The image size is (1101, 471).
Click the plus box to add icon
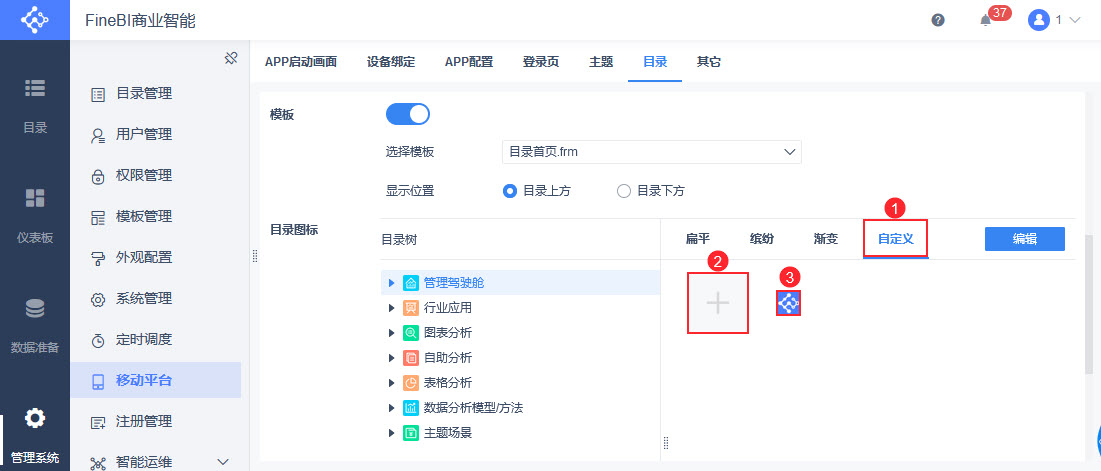click(718, 303)
